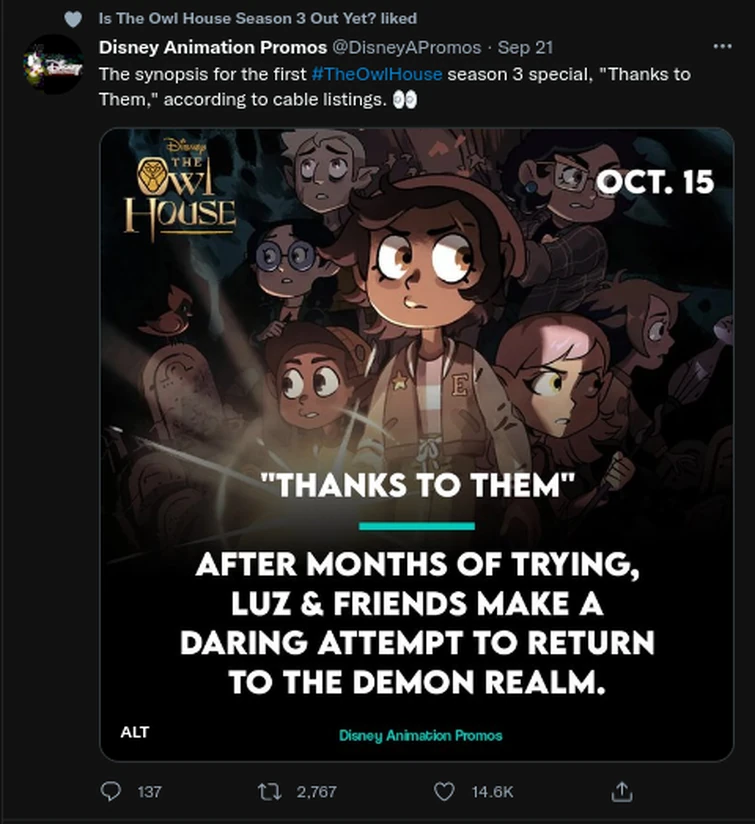Like the tweet with the heart icon
755x824 pixels.
point(443,791)
